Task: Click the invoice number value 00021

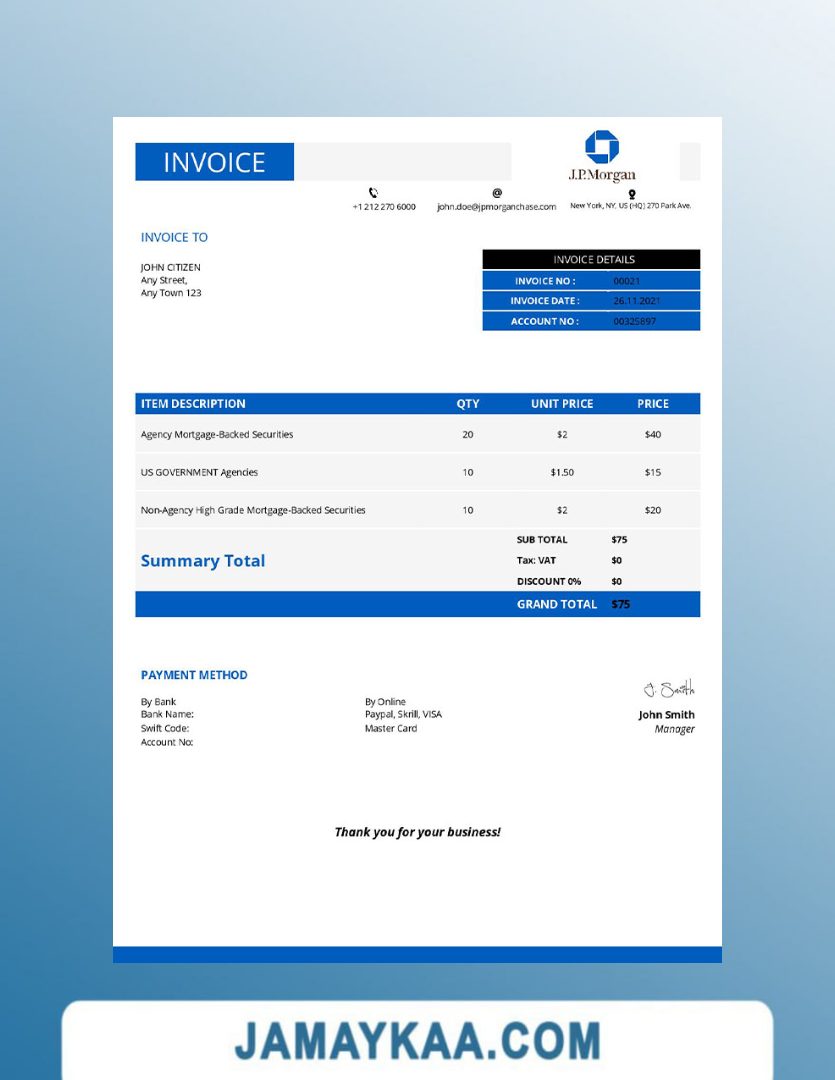Action: click(626, 281)
